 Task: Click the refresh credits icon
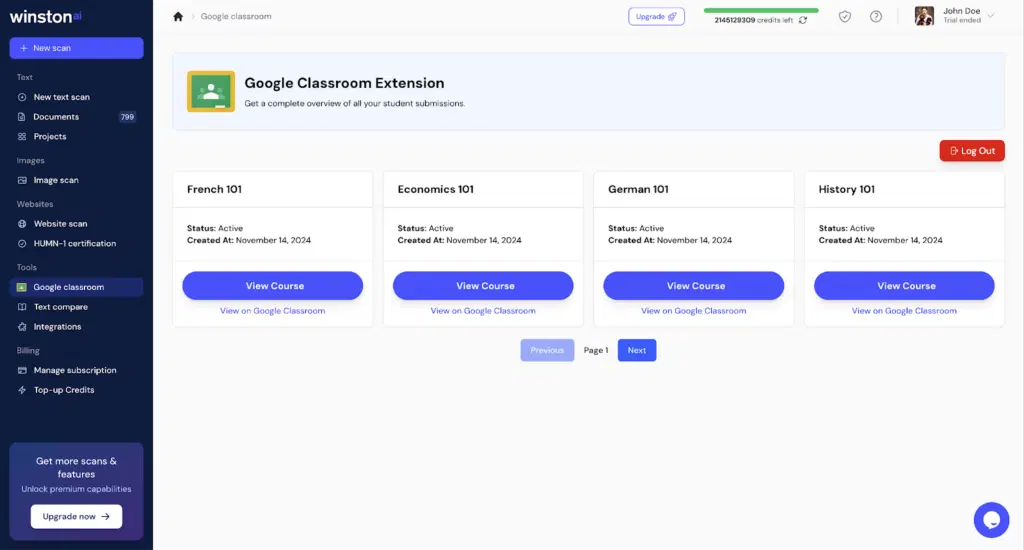pos(803,20)
